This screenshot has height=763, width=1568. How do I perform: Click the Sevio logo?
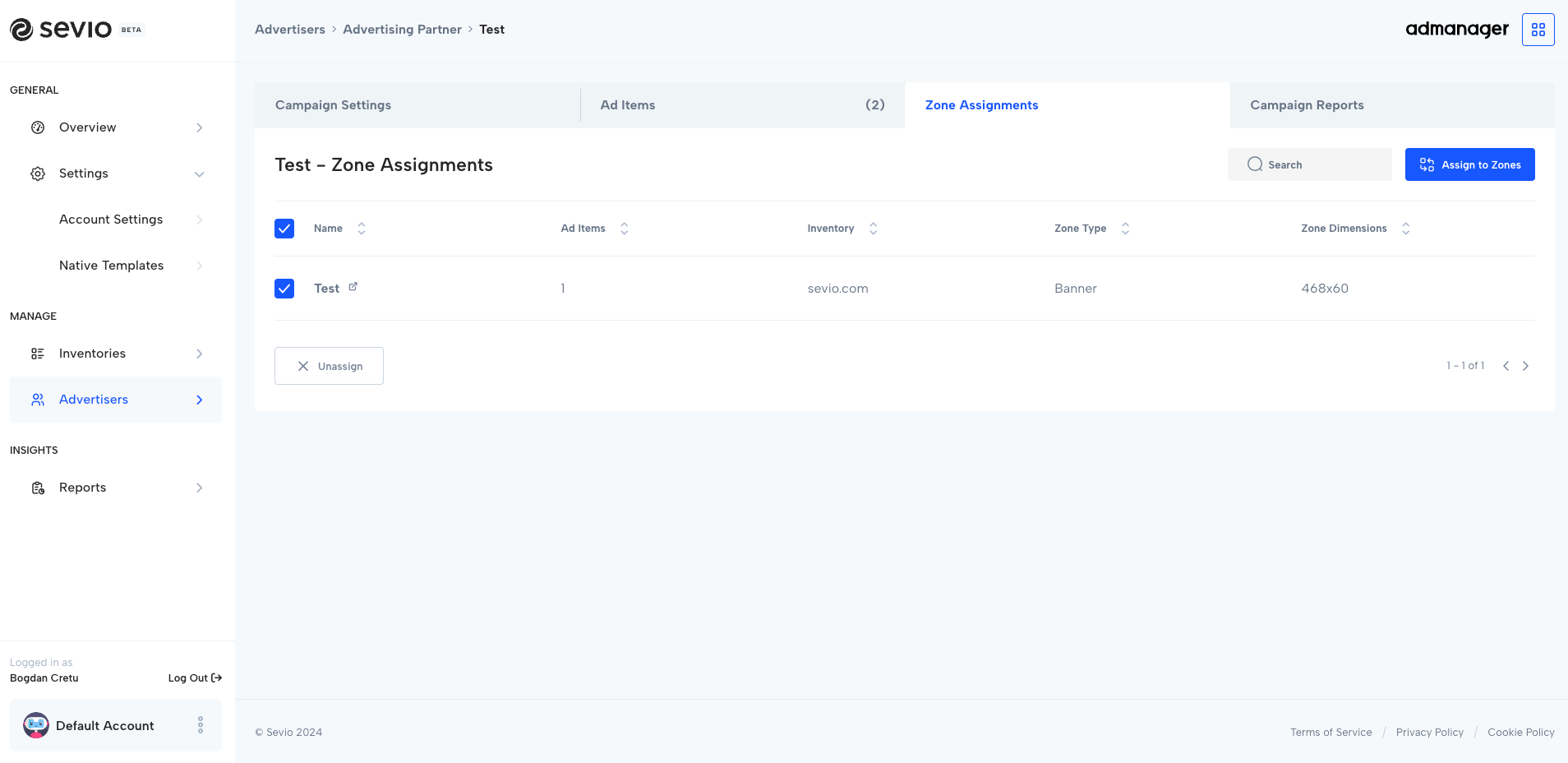click(62, 30)
